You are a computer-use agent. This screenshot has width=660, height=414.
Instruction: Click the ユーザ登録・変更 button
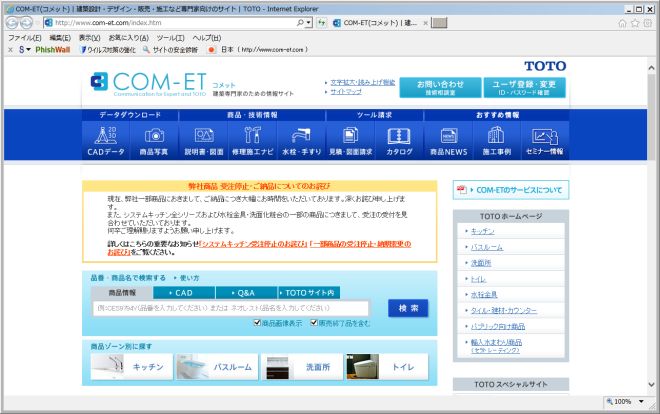tap(524, 88)
